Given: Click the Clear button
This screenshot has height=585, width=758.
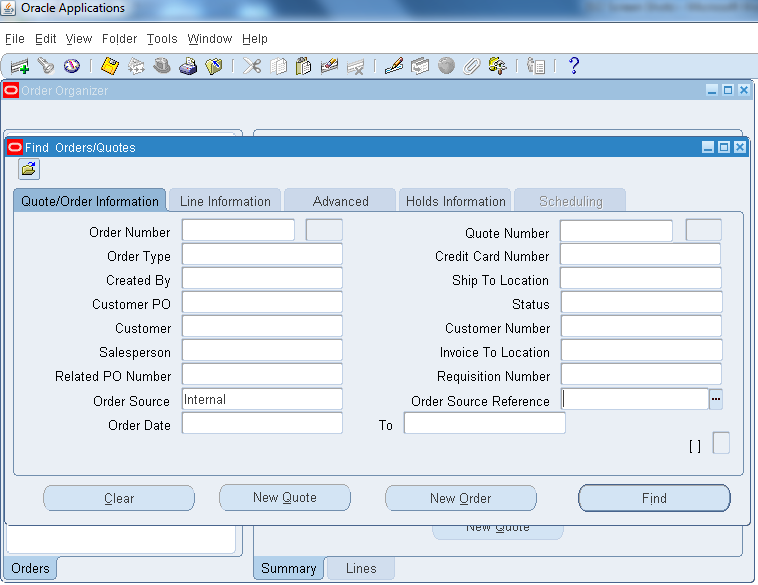Looking at the screenshot, I should coord(119,498).
